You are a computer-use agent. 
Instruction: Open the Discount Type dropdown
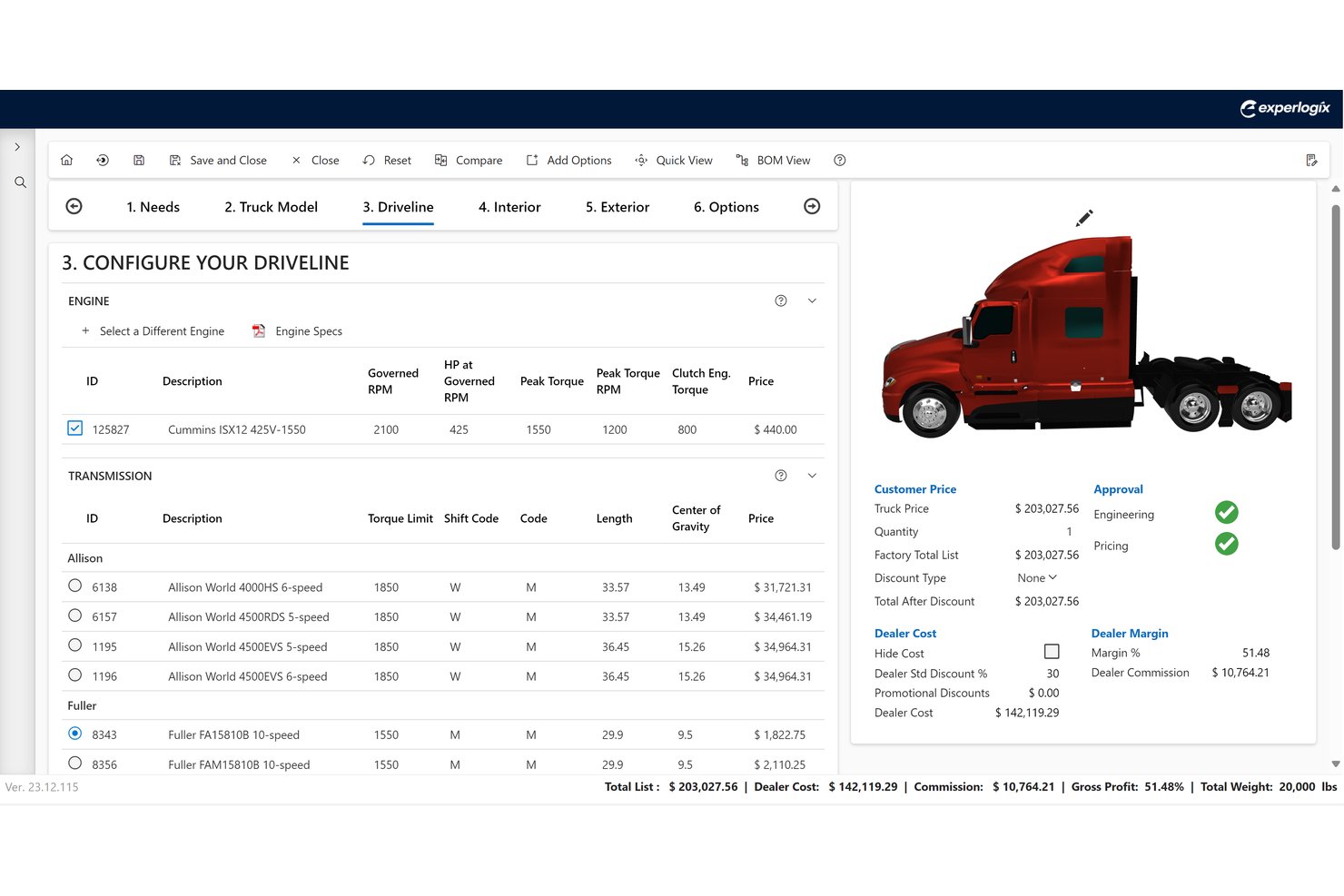point(1037,578)
